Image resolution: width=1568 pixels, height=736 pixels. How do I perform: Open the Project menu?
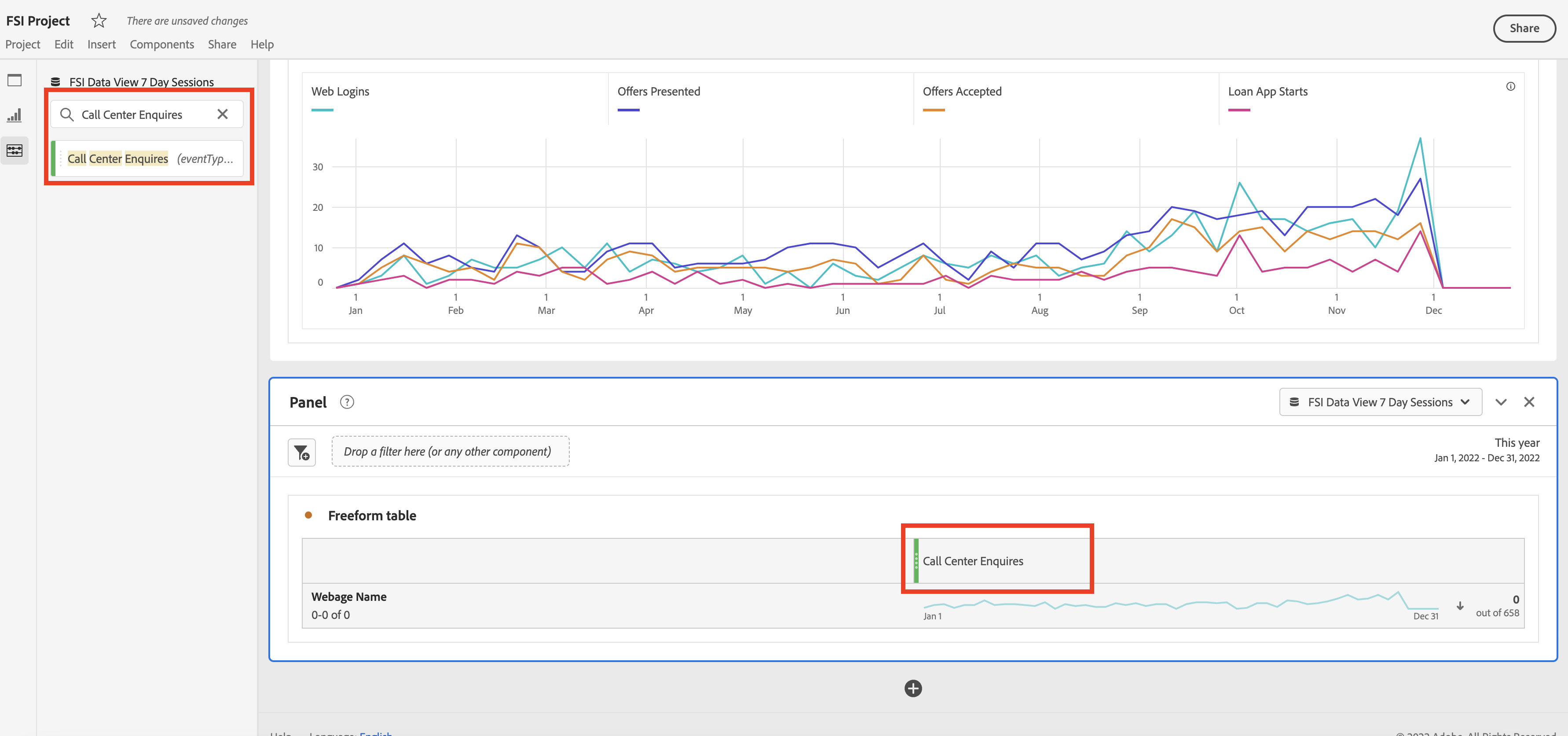pos(22,44)
